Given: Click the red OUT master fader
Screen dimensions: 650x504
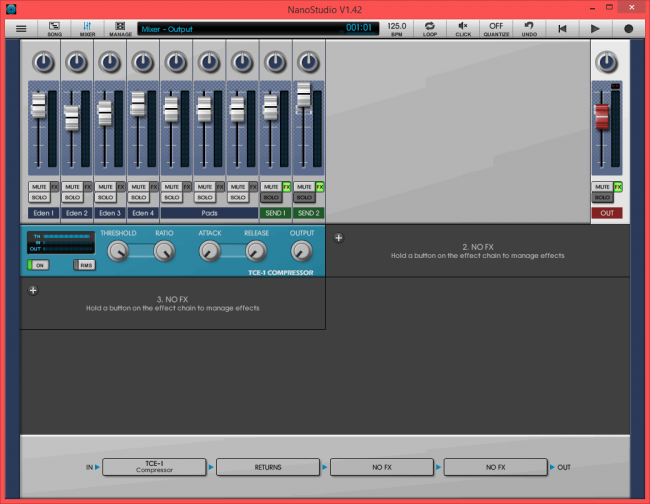Looking at the screenshot, I should 602,117.
